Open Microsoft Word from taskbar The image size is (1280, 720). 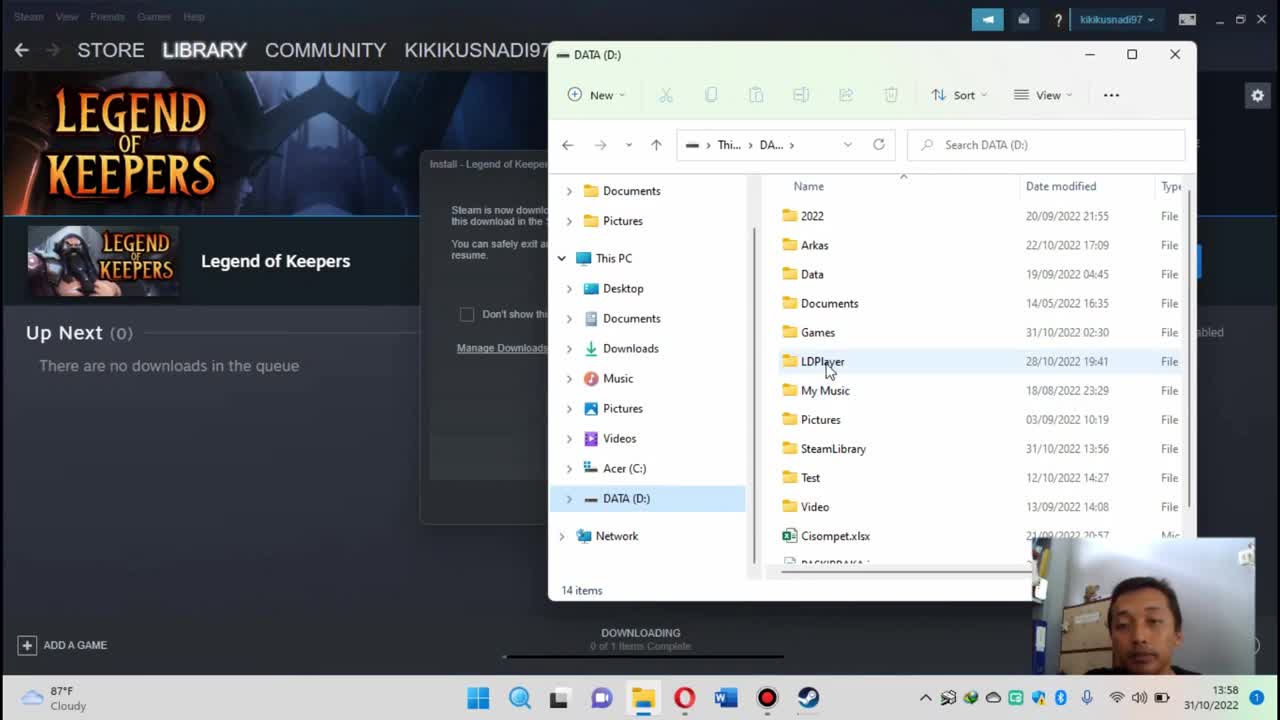point(726,698)
